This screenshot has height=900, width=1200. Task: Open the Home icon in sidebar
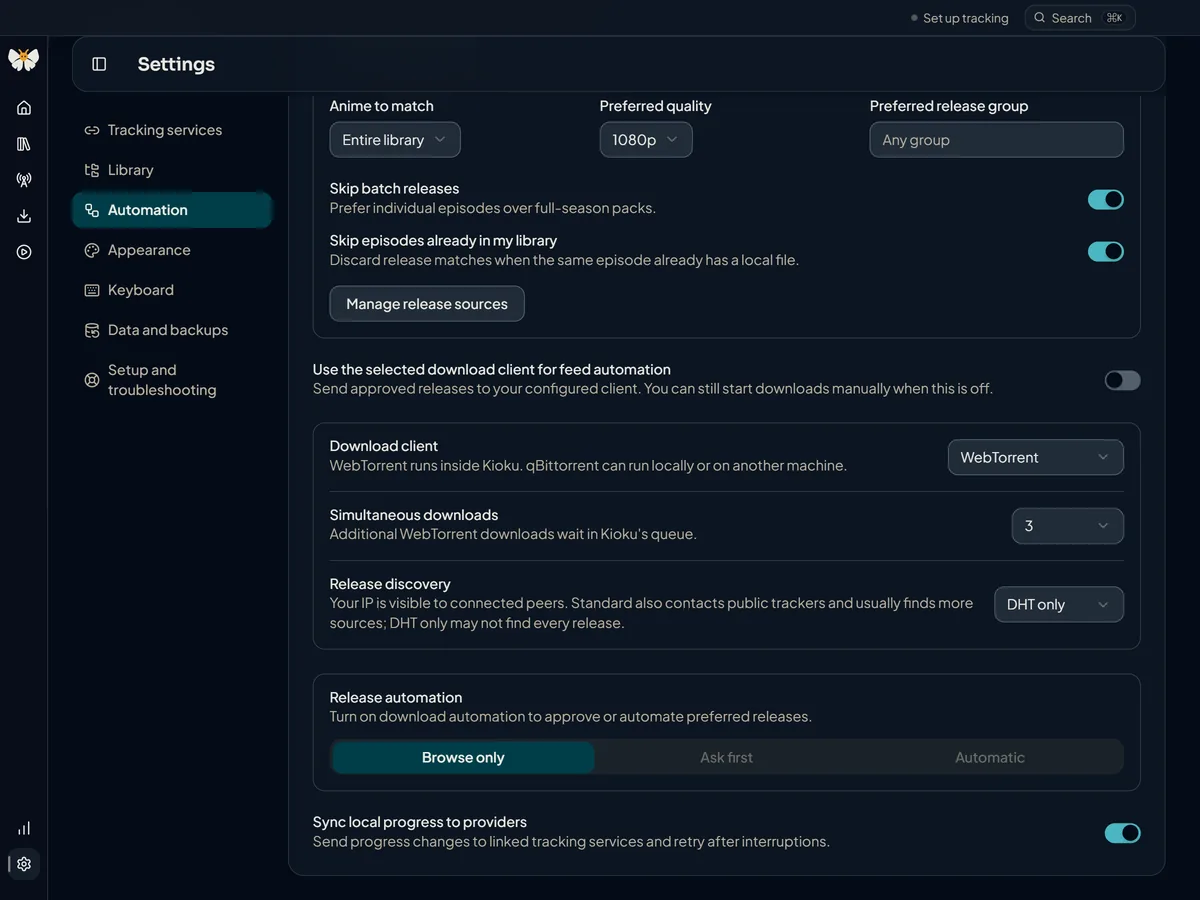point(24,108)
